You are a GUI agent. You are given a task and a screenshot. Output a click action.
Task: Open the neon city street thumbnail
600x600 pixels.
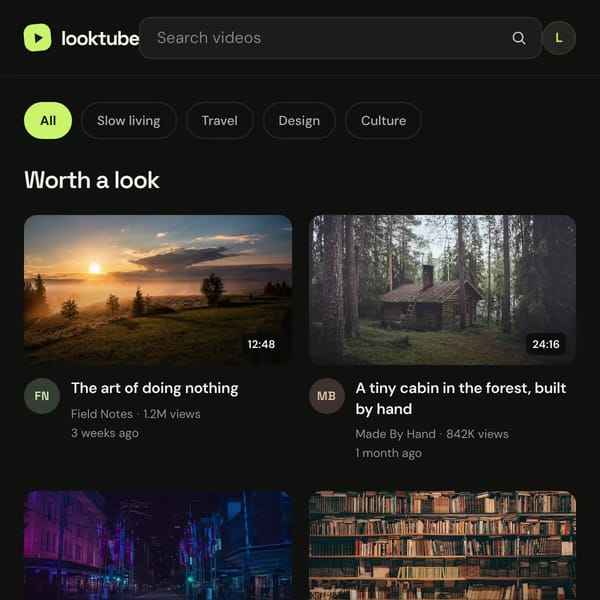[158, 545]
